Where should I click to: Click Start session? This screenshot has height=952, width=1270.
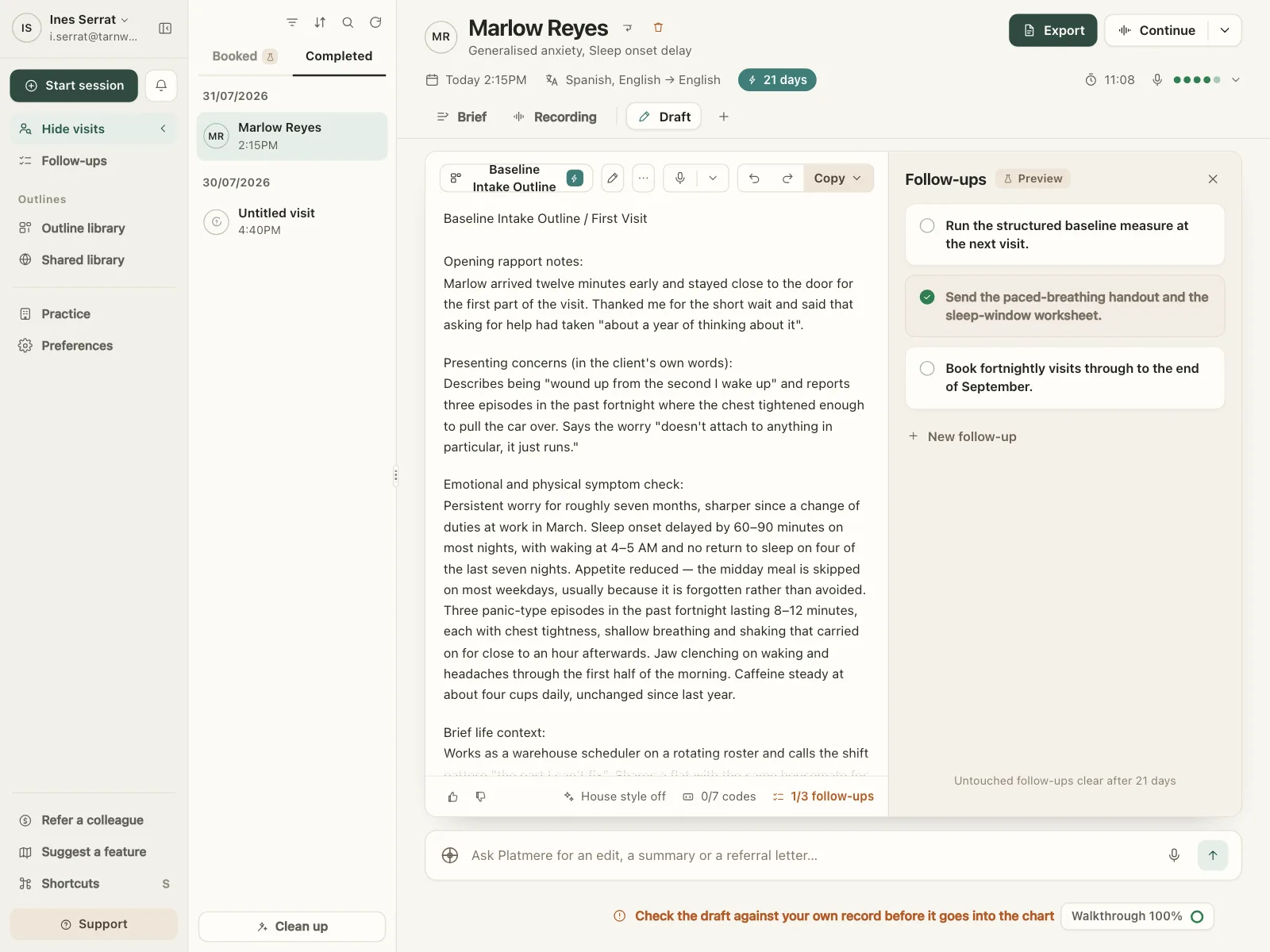tap(74, 86)
